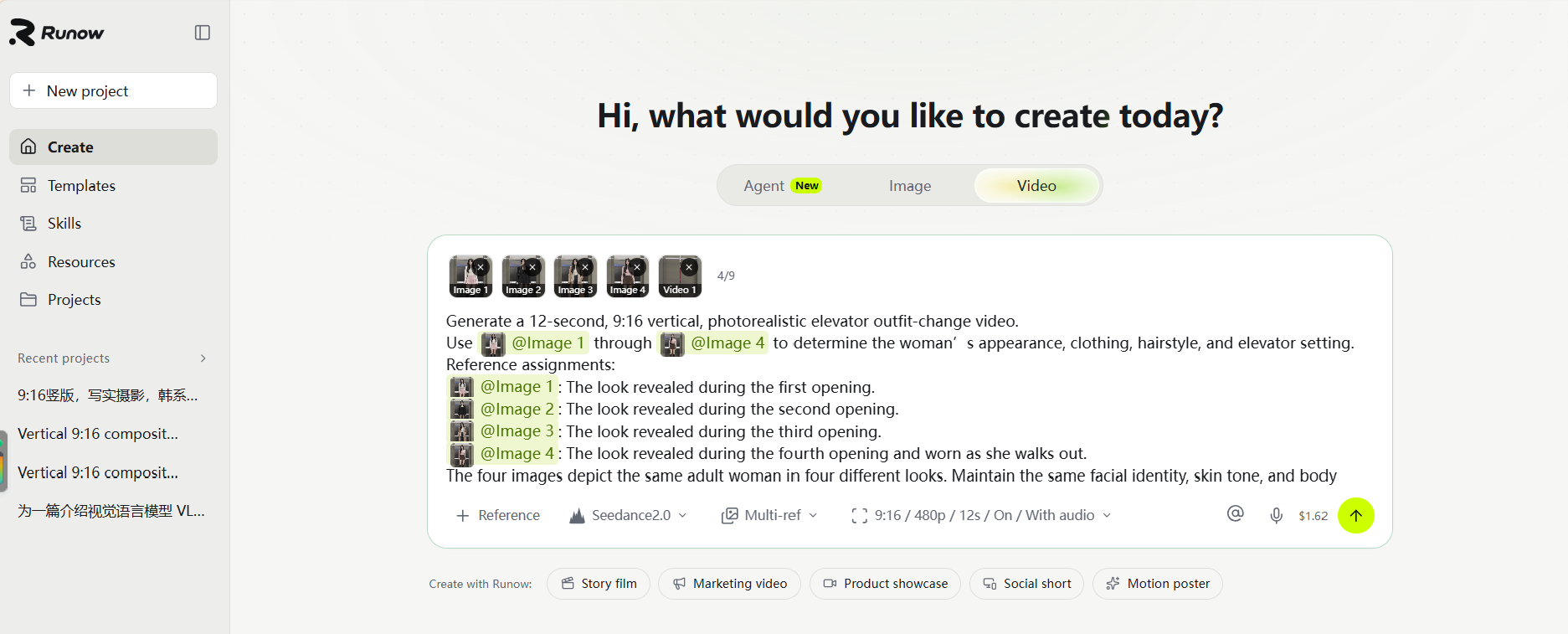Click the Runow logo
The height and width of the screenshot is (634, 1568).
click(57, 33)
